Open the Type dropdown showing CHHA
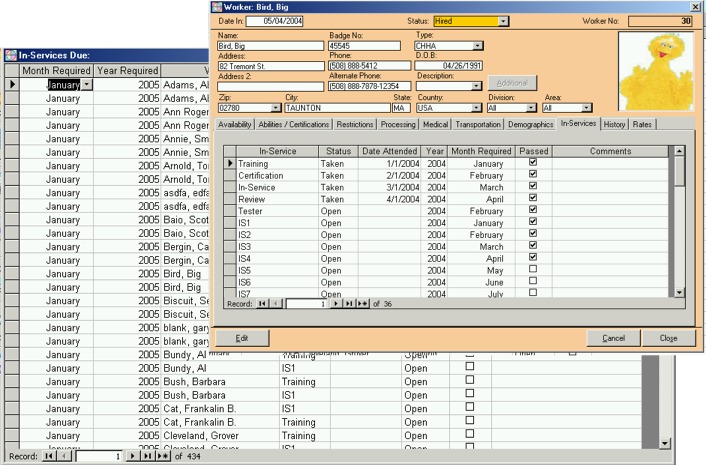Screen dimensions: 706x465 click(x=478, y=46)
